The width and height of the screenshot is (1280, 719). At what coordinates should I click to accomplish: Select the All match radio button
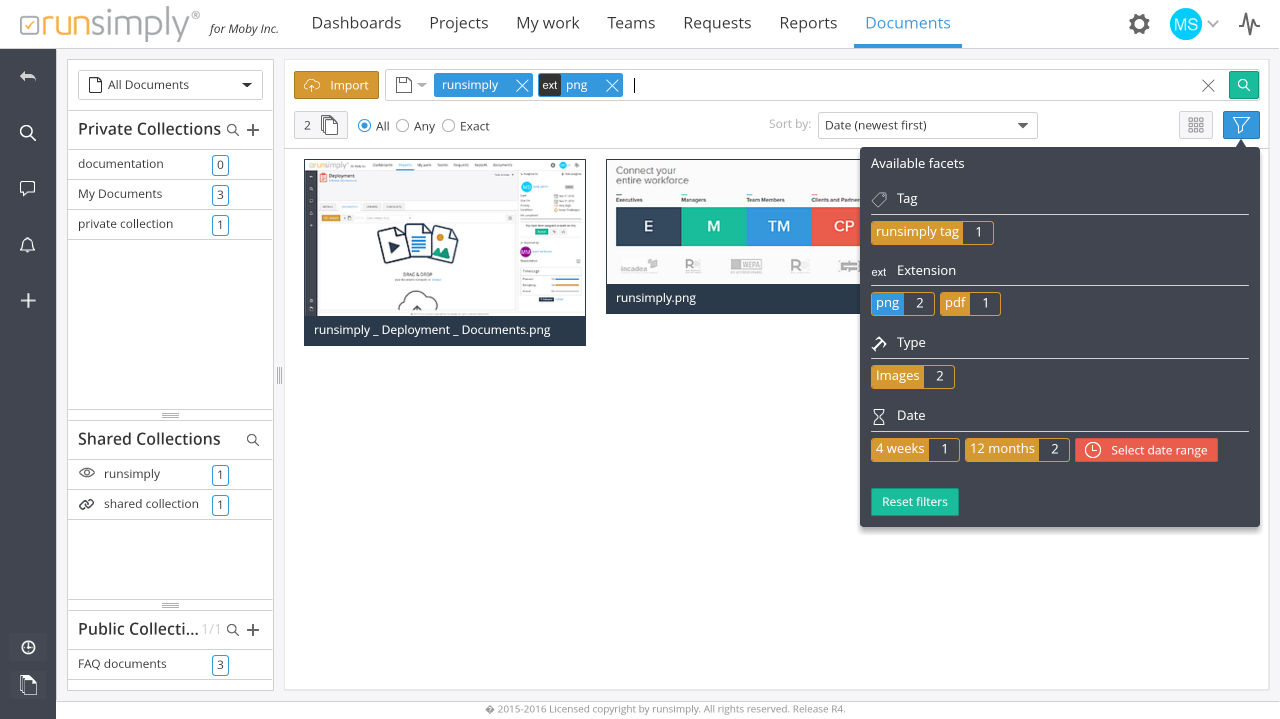tap(365, 126)
